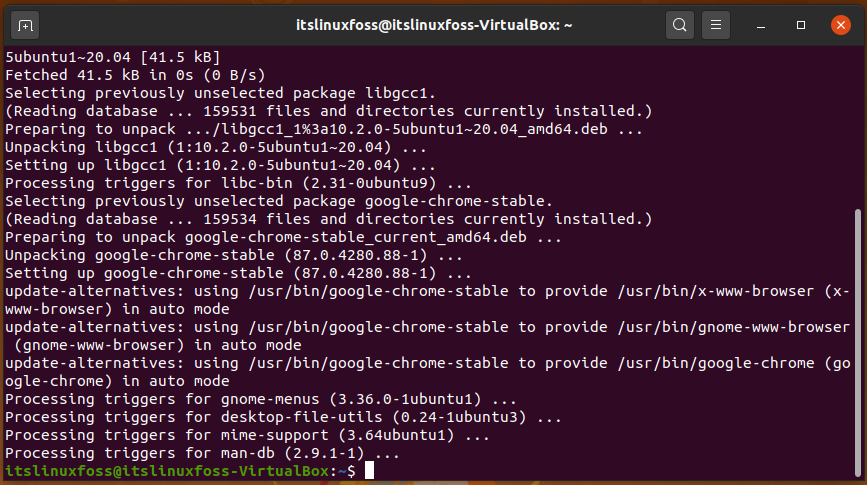Viewport: 867px width, 485px height.
Task: Open the terminal hamburger menu
Action: 715,25
